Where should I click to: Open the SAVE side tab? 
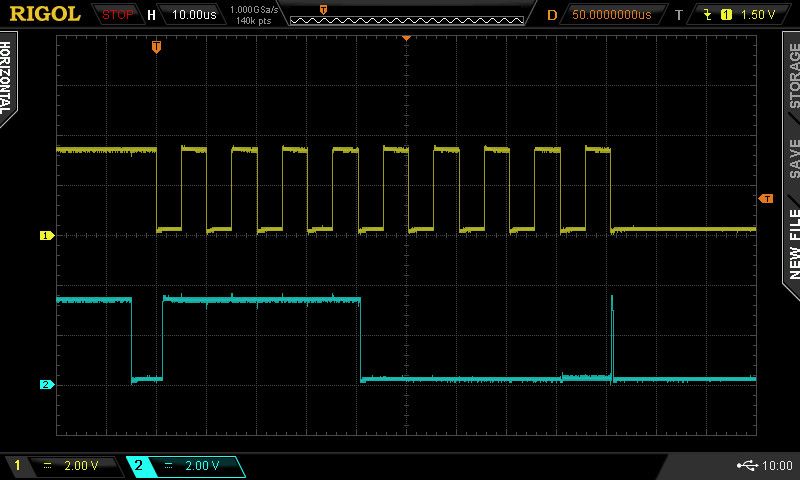(x=794, y=159)
